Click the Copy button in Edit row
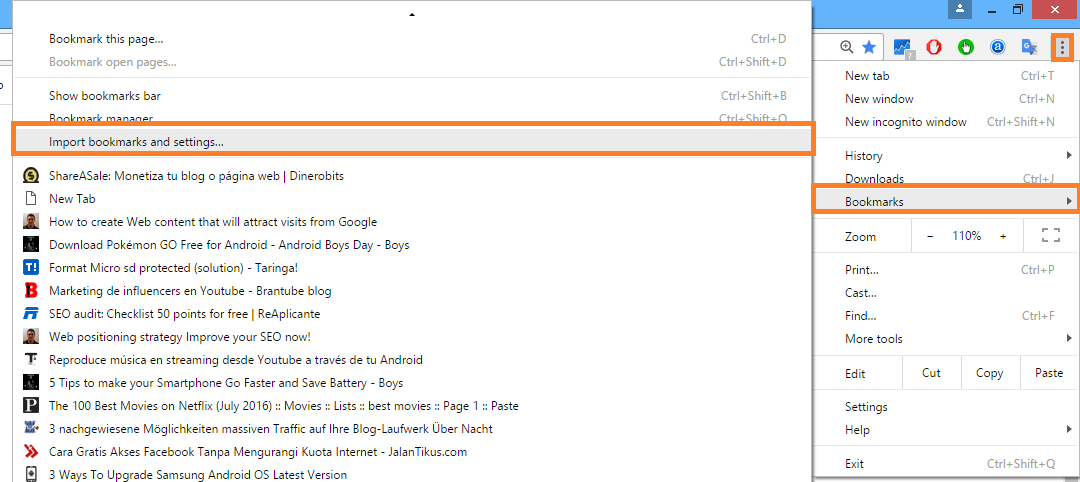The image size is (1080, 482). (989, 373)
